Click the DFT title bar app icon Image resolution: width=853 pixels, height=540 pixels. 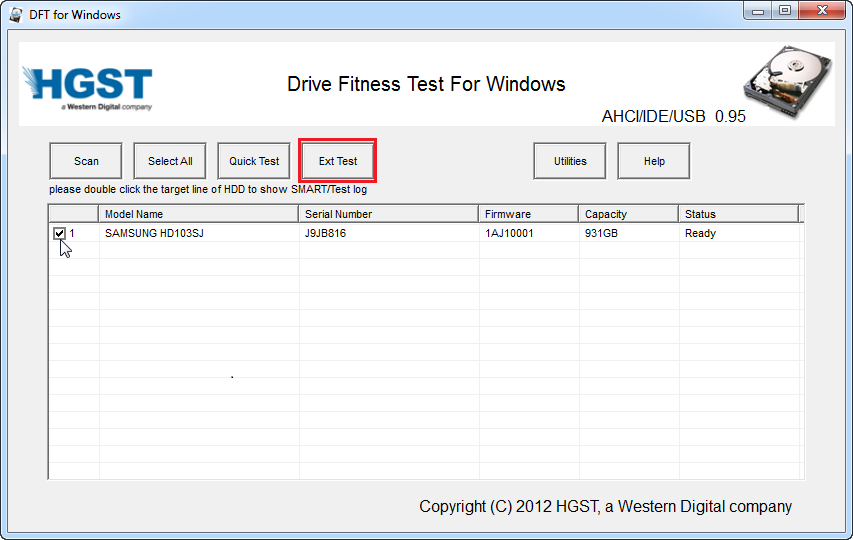pyautogui.click(x=16, y=14)
